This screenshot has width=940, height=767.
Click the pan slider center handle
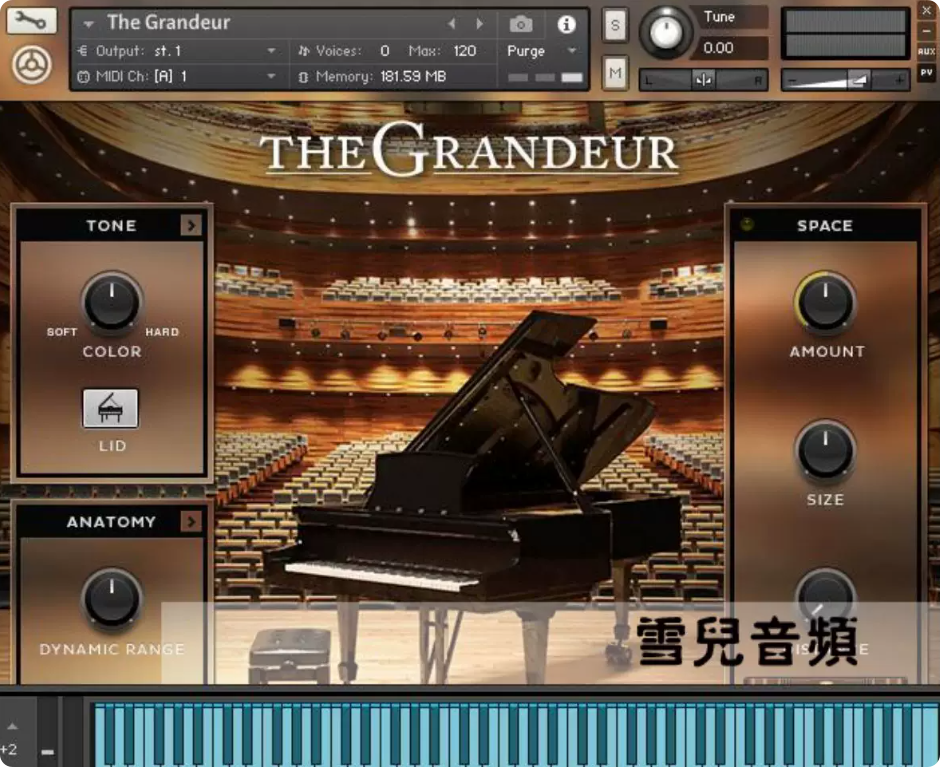[704, 80]
